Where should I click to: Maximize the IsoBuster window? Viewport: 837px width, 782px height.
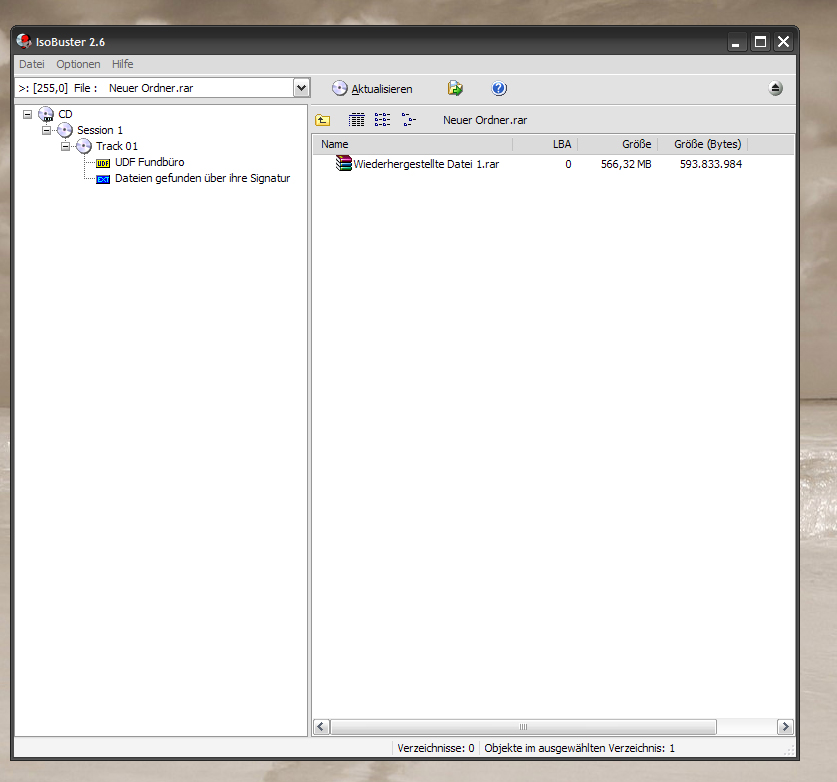point(760,42)
